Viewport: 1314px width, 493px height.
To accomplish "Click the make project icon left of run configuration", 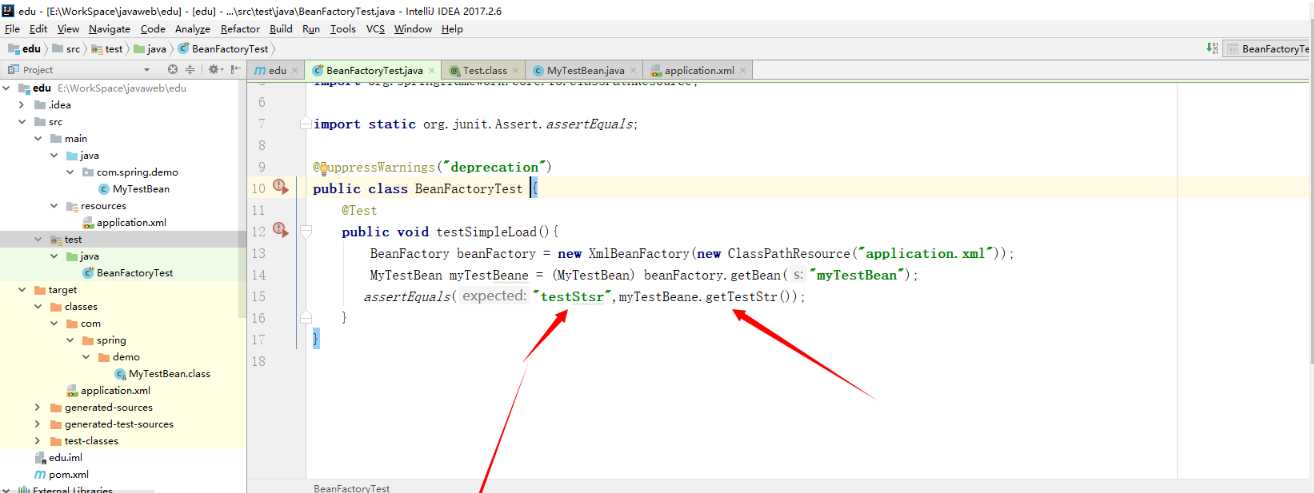I will (1212, 48).
